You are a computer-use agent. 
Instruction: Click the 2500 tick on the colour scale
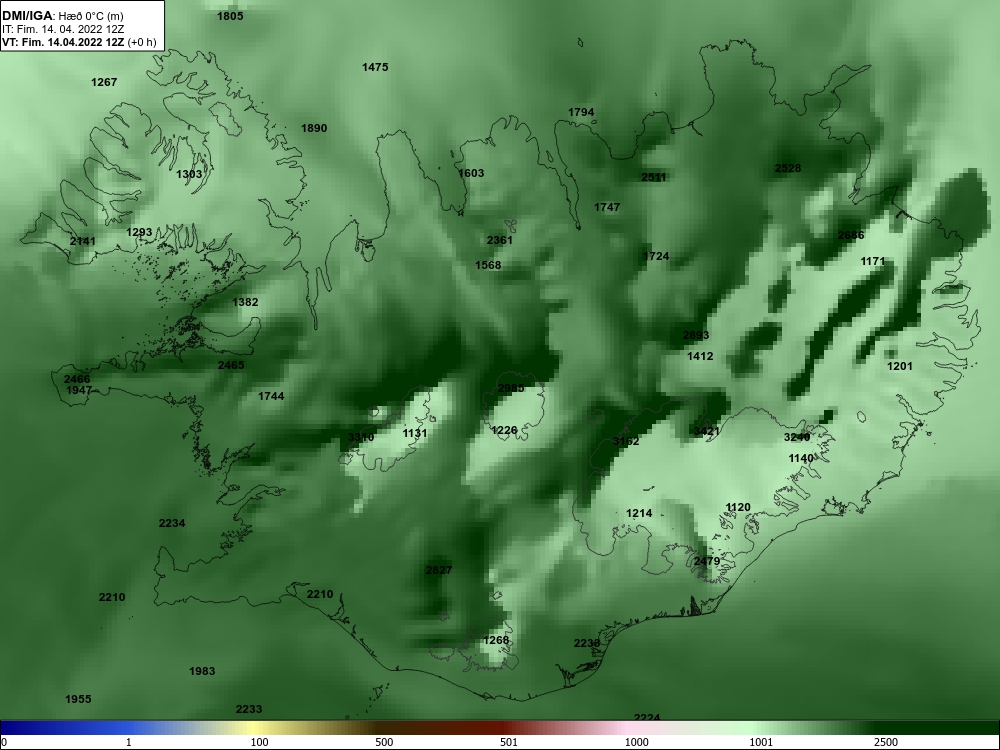tap(886, 742)
